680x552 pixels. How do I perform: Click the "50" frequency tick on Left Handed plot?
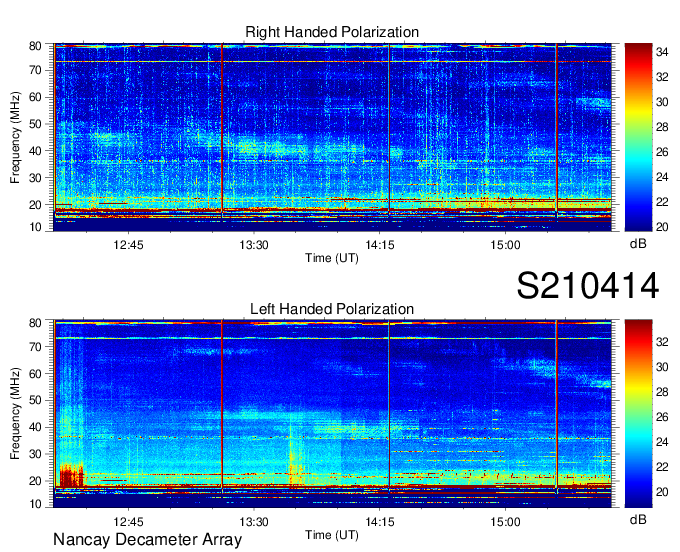pyautogui.click(x=36, y=400)
